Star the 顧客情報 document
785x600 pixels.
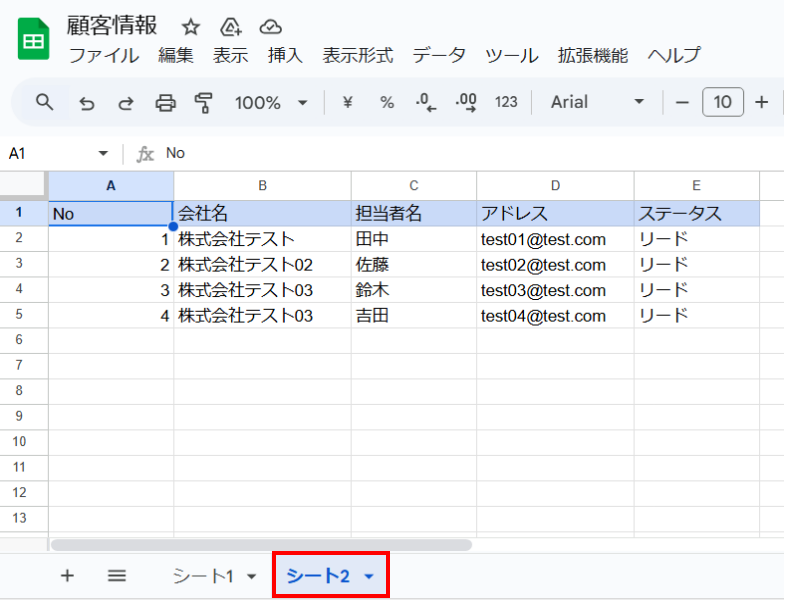tap(191, 27)
